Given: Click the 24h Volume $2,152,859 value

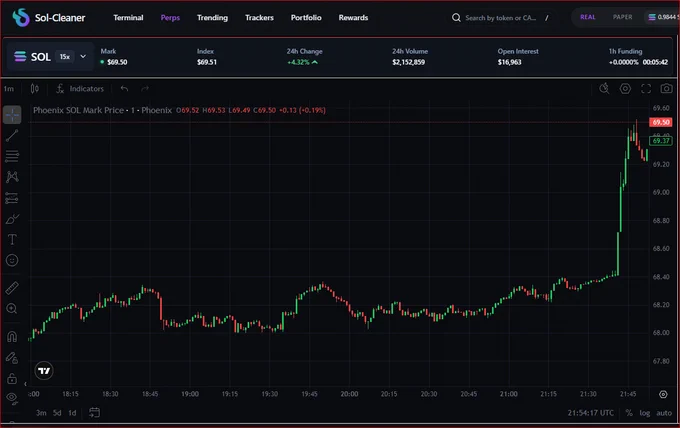Looking at the screenshot, I should point(409,62).
